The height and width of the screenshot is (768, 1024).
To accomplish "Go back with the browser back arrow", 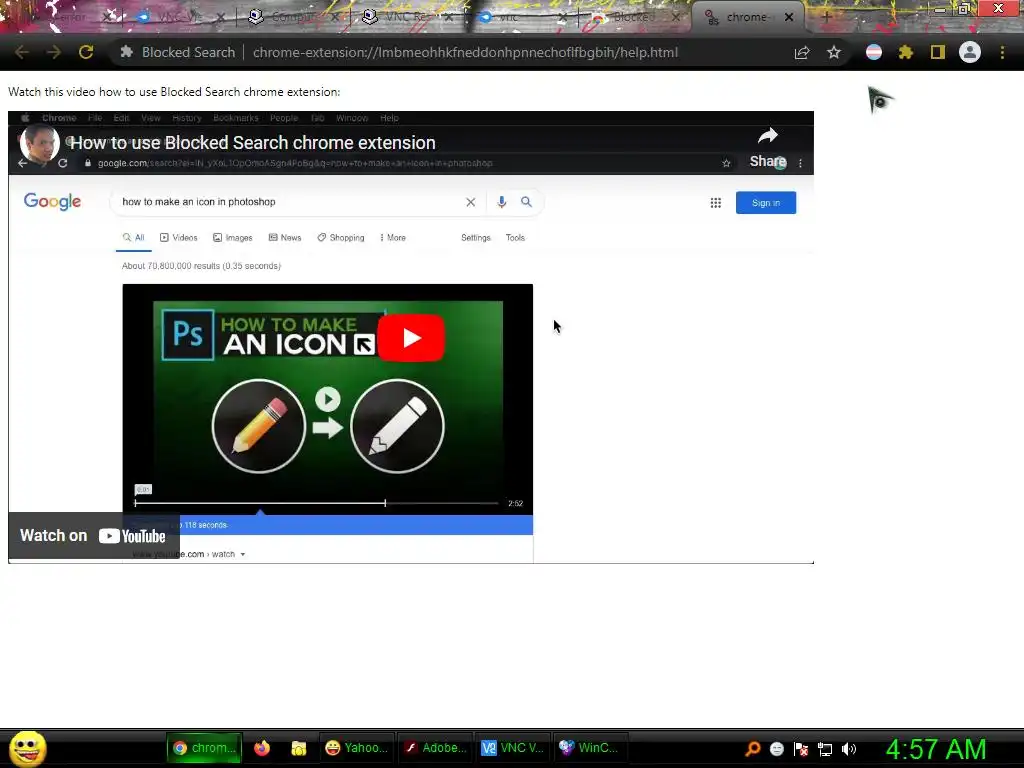I will click(x=22, y=52).
